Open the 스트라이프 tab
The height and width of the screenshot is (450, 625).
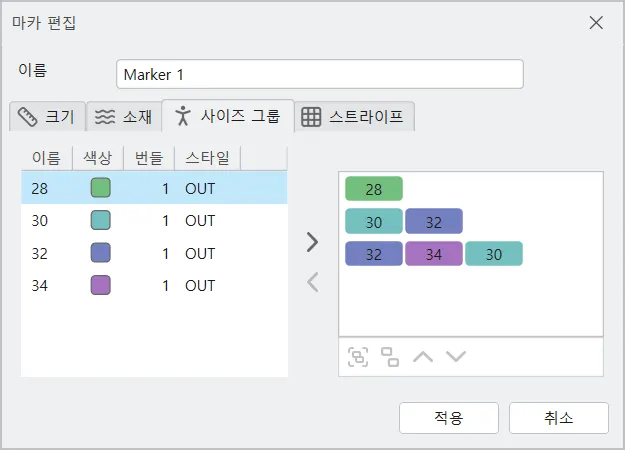(354, 117)
